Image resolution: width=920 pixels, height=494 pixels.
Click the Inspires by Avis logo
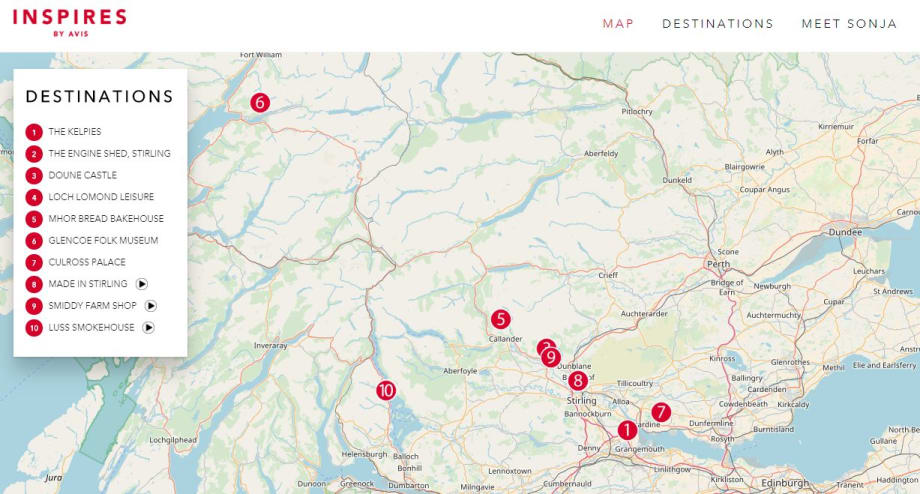click(70, 23)
